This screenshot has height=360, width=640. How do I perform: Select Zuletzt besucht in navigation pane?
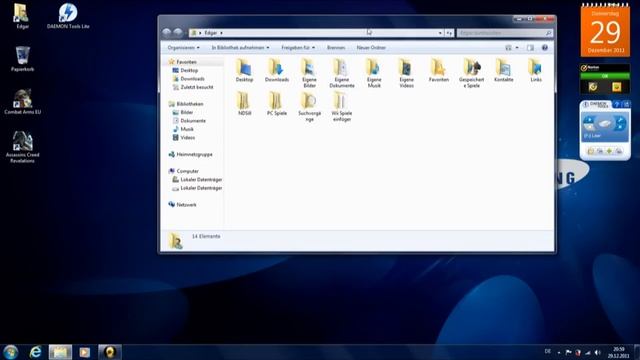196,87
